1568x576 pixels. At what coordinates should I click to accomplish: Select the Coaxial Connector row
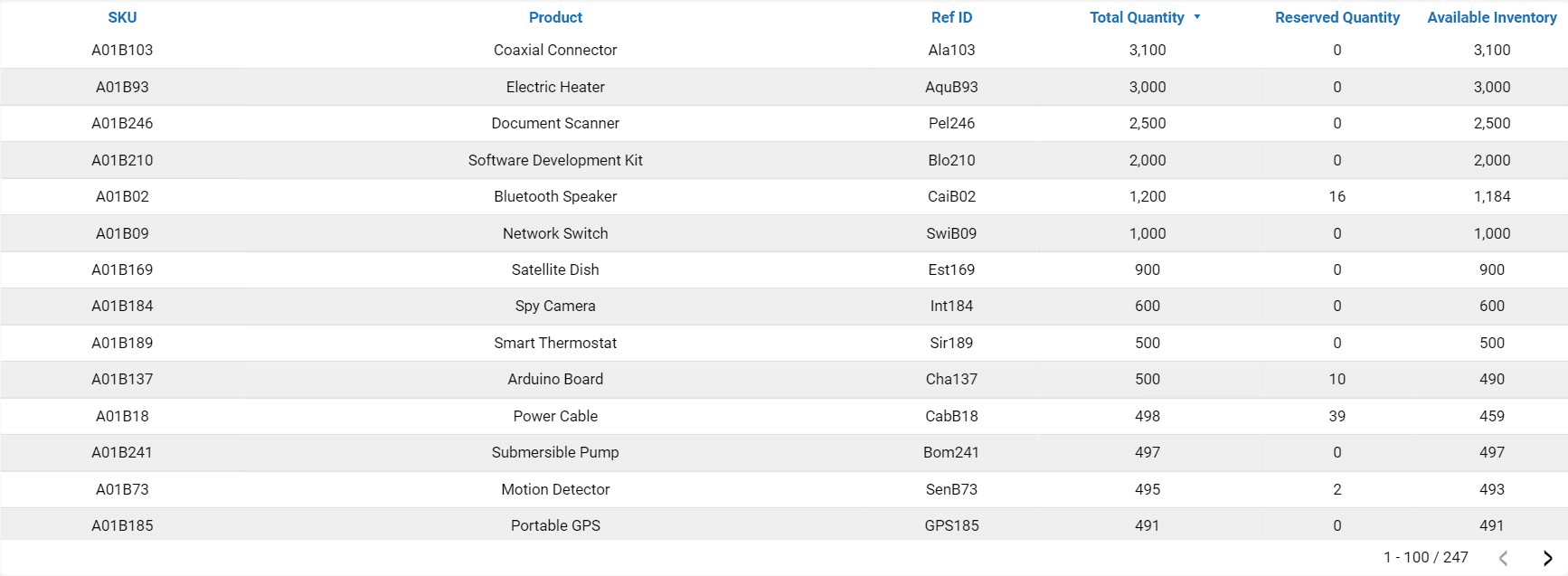click(555, 51)
